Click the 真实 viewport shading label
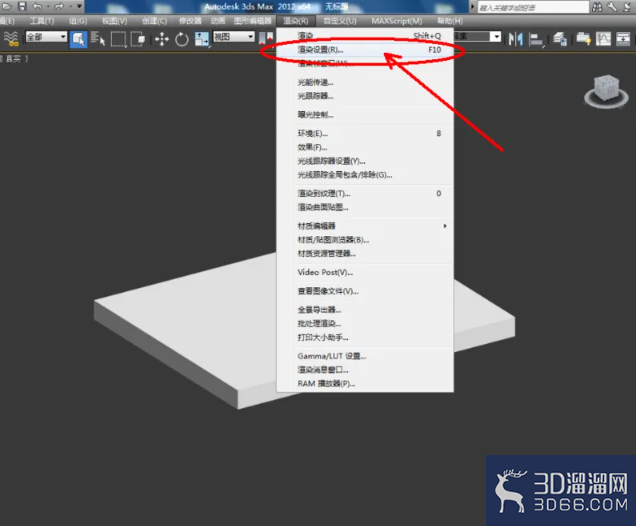This screenshot has height=526, width=636. tap(13, 59)
